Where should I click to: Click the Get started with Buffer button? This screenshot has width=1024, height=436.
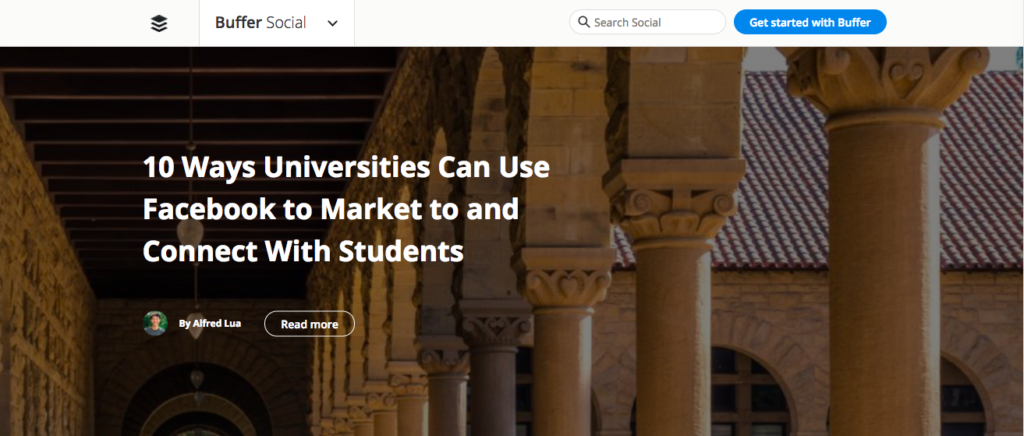810,22
